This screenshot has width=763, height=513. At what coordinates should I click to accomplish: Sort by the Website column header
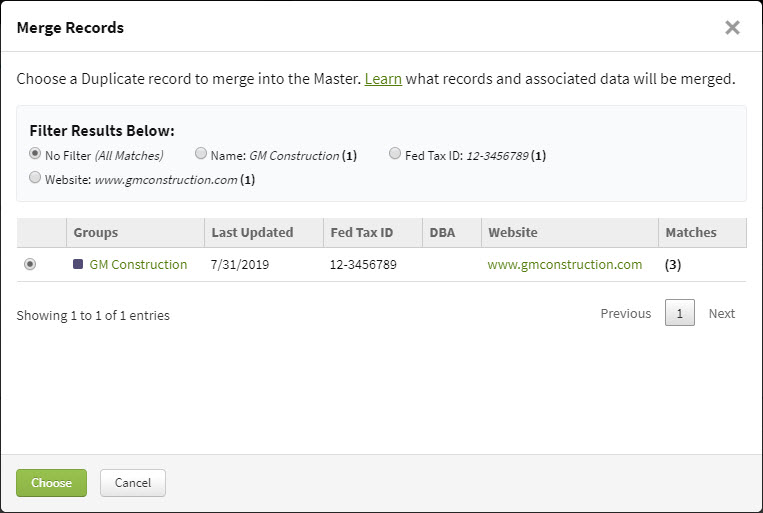pyautogui.click(x=570, y=233)
